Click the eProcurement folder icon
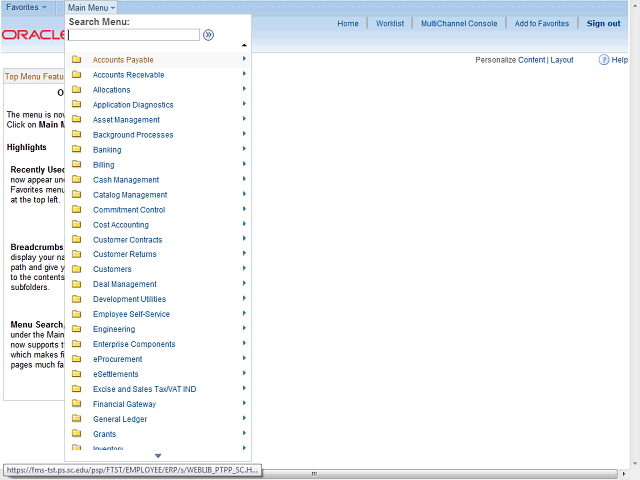This screenshot has width=640, height=480. [76, 359]
